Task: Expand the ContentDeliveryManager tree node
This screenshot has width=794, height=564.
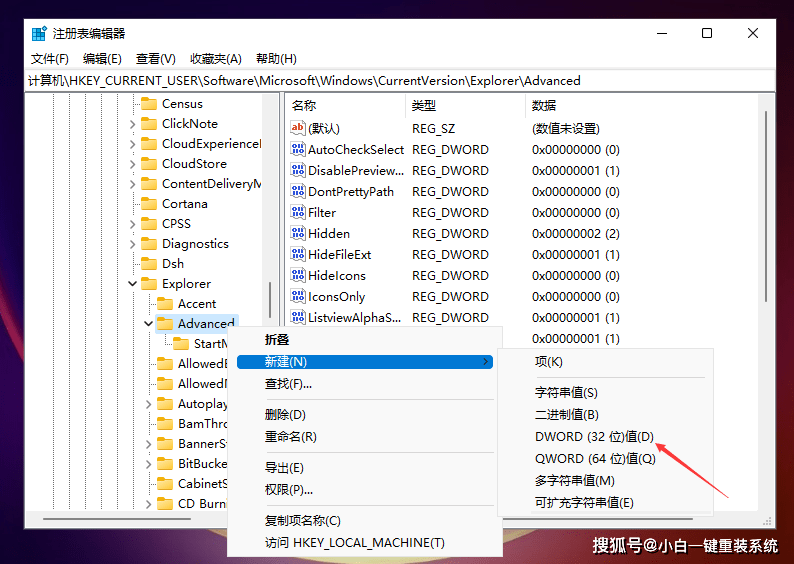Action: (x=132, y=184)
